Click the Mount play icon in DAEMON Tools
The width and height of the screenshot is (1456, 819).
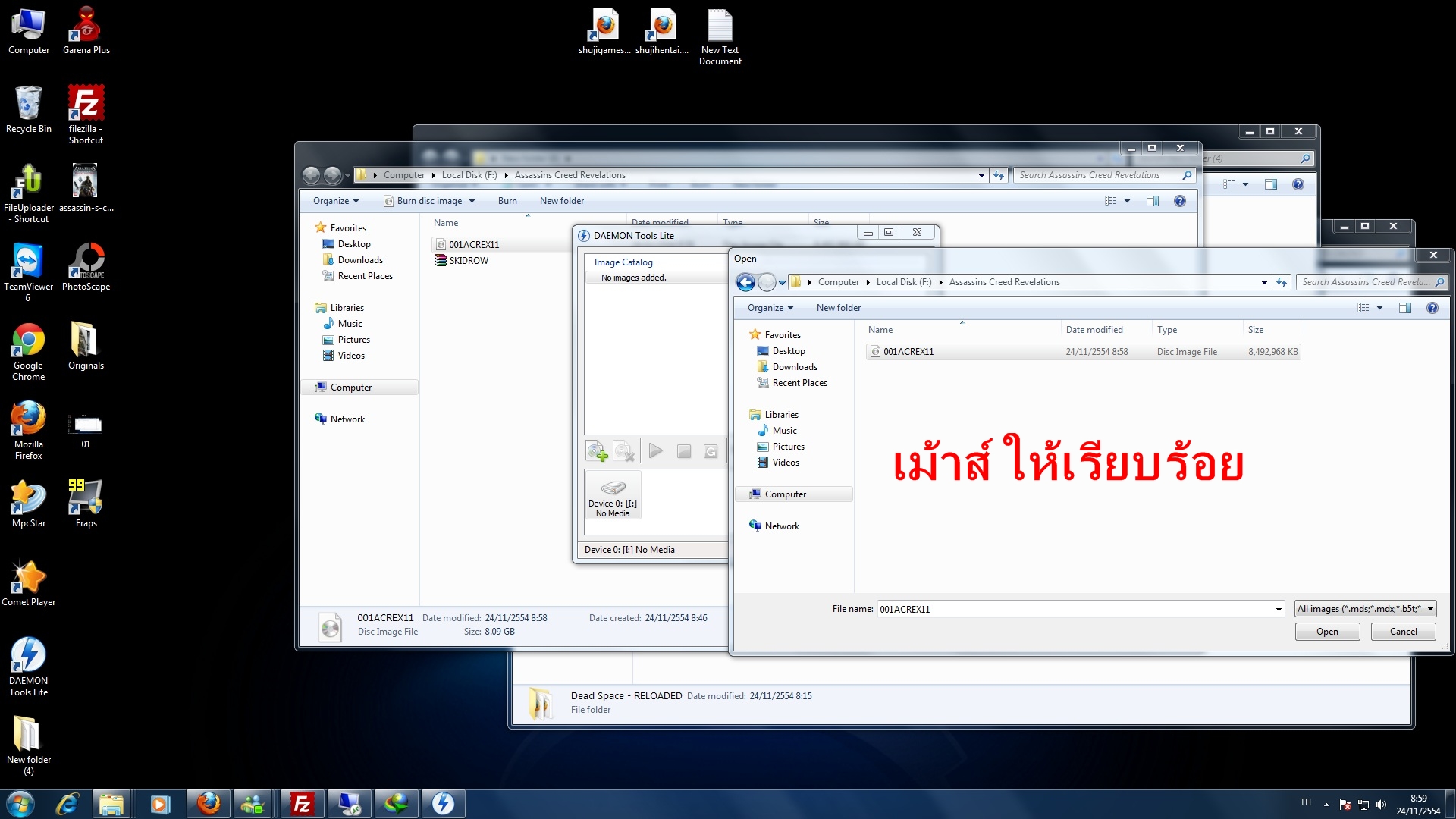point(656,451)
